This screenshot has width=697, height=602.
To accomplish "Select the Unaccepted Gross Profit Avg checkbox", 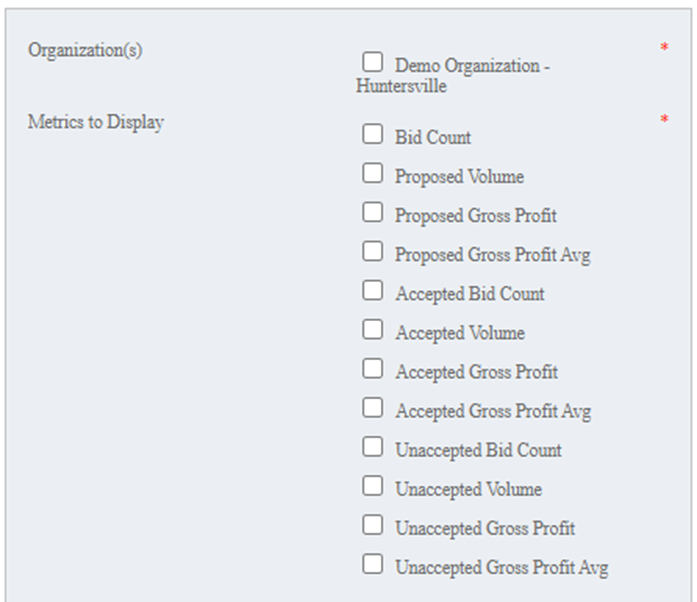I will [x=372, y=564].
